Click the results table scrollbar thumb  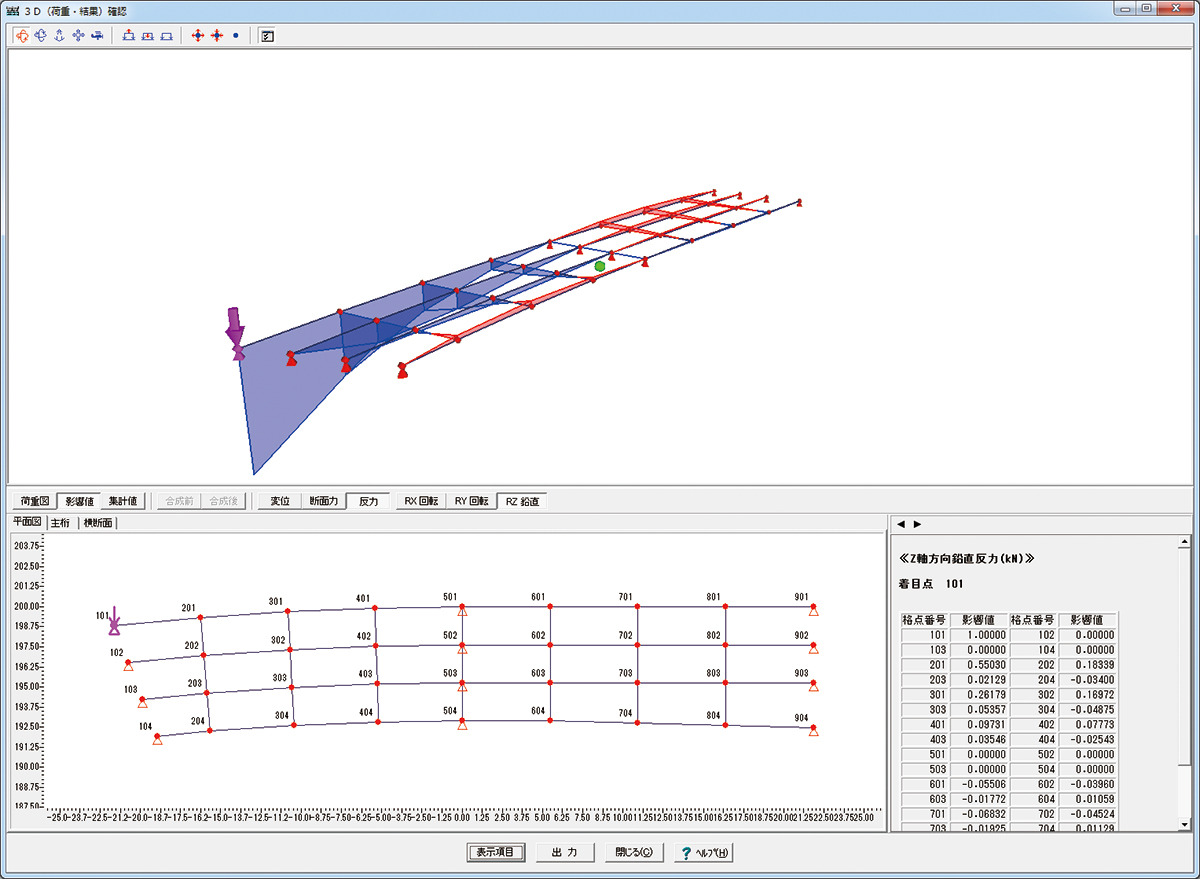click(x=1185, y=658)
